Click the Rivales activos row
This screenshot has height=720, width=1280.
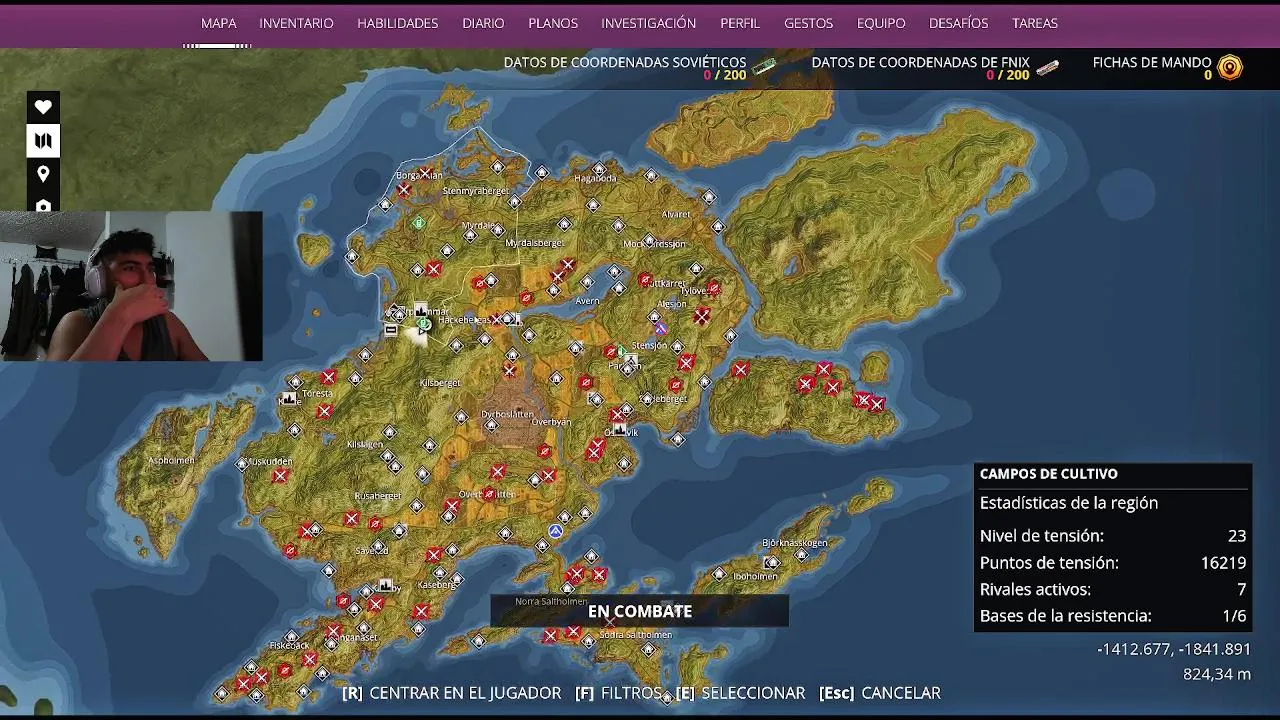coord(1113,590)
